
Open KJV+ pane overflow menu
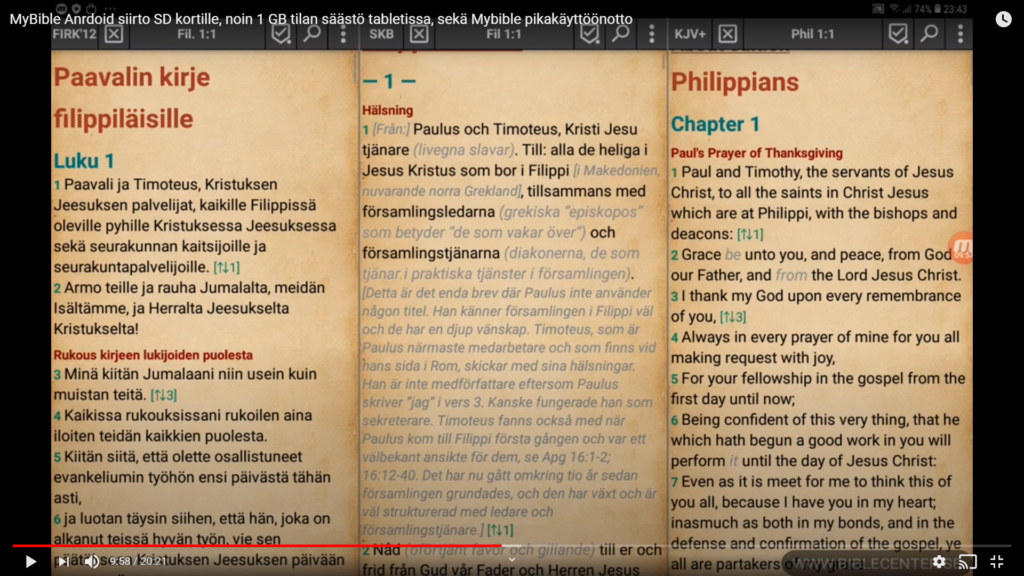point(960,34)
